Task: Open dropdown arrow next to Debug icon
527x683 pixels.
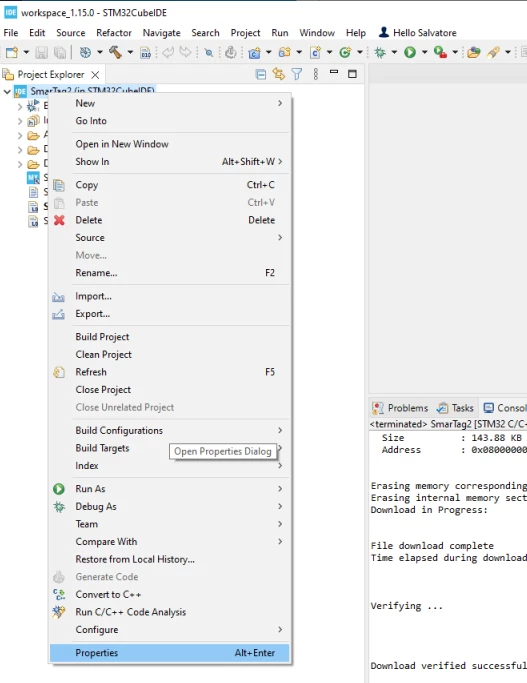Action: [394, 53]
